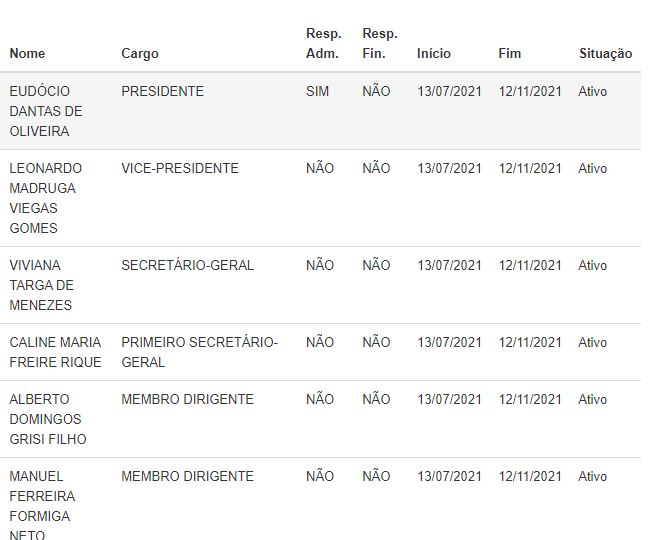Select the ALBERTO DOMINGOS GRISI FILHO name cell
649x540 pixels.
[48, 419]
